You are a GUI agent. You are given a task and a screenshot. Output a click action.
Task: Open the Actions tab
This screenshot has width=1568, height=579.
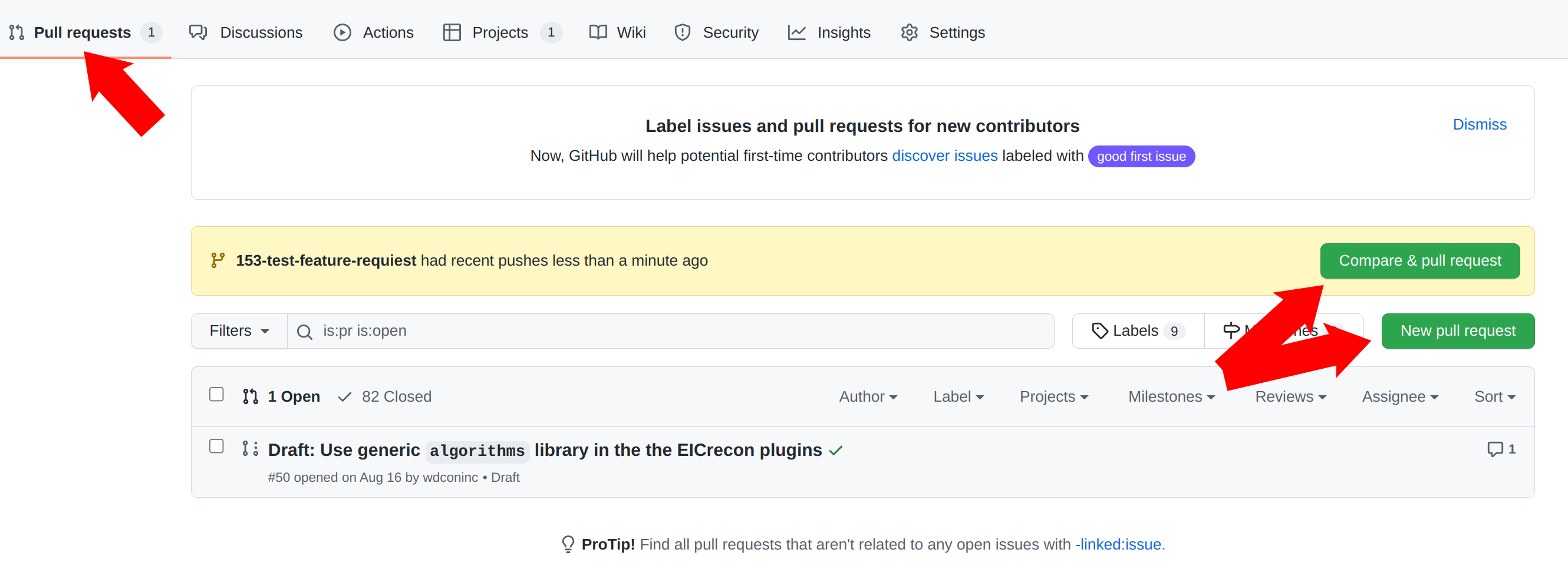[374, 32]
